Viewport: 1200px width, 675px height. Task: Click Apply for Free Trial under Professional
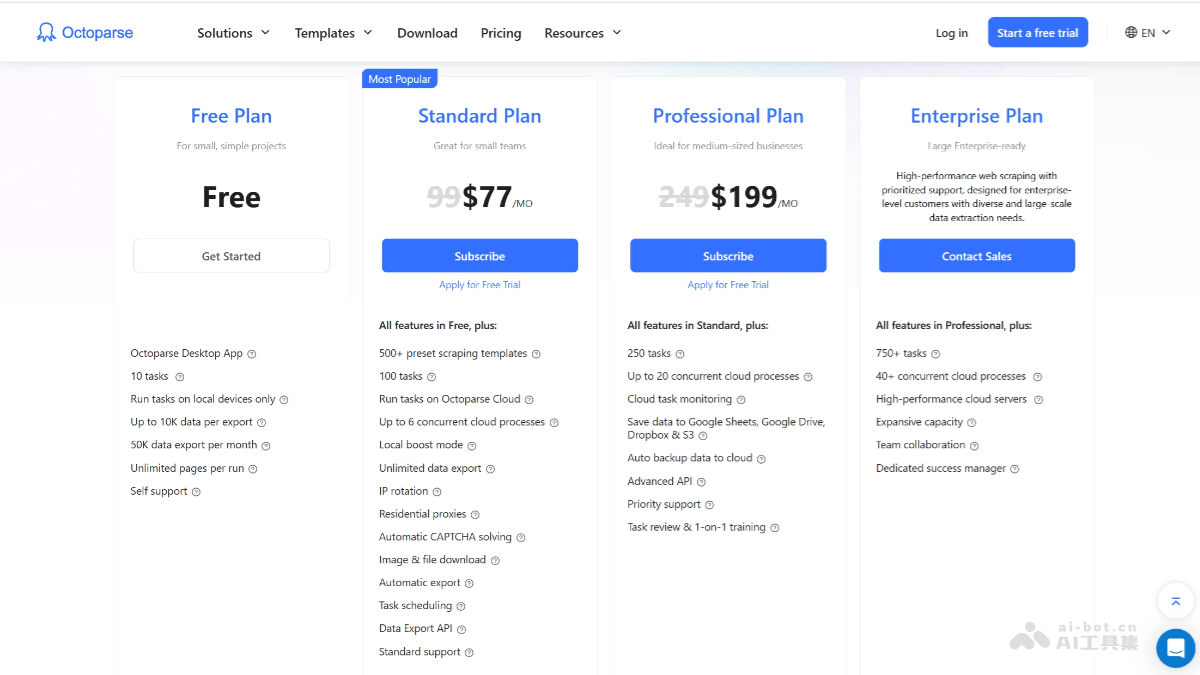(728, 285)
